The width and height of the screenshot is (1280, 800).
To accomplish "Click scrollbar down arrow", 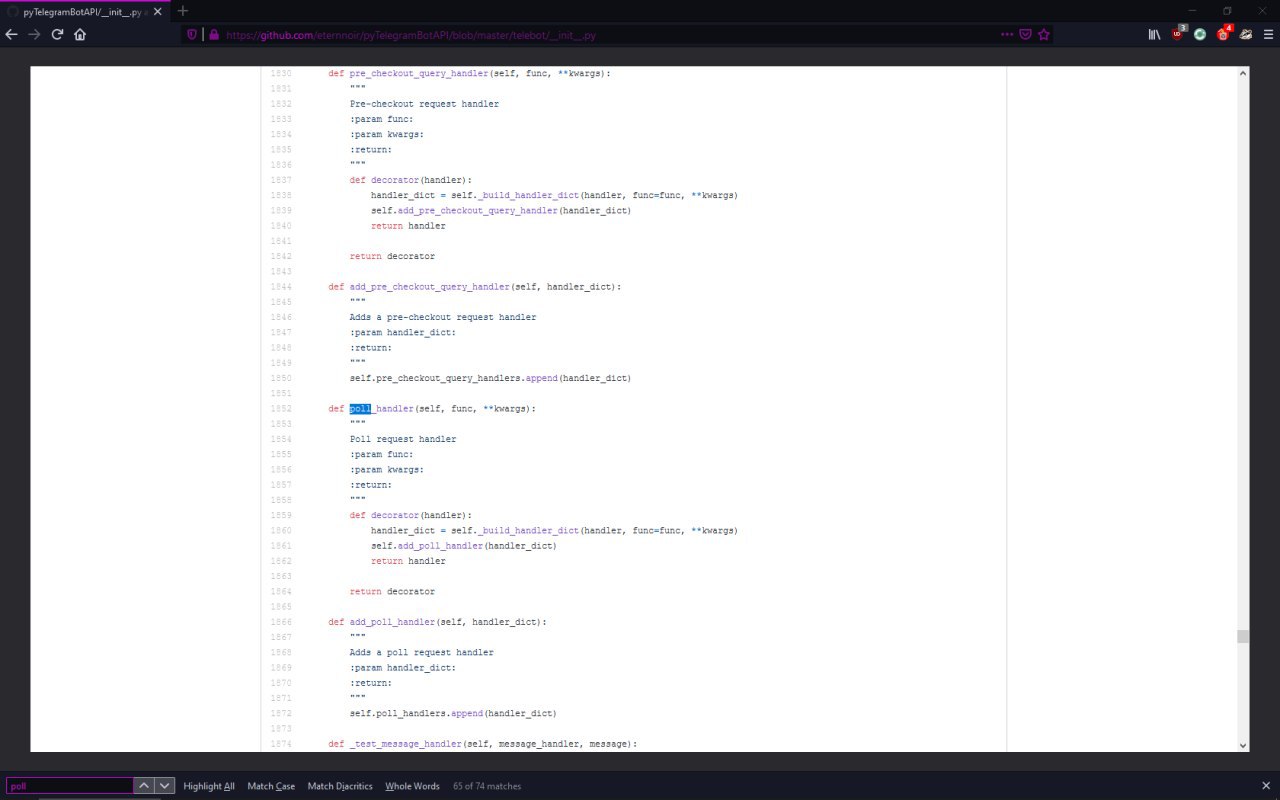I will click(1243, 745).
